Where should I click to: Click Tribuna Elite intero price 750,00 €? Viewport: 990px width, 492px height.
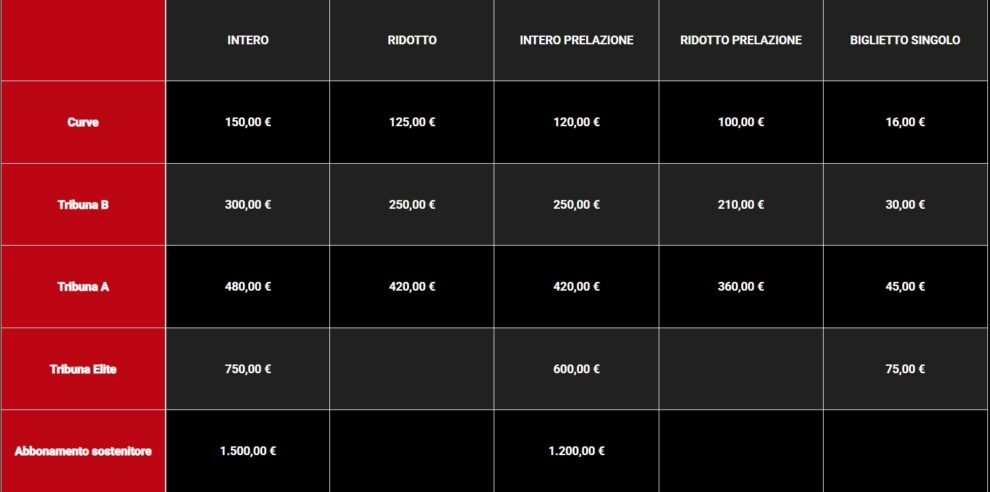pos(248,369)
